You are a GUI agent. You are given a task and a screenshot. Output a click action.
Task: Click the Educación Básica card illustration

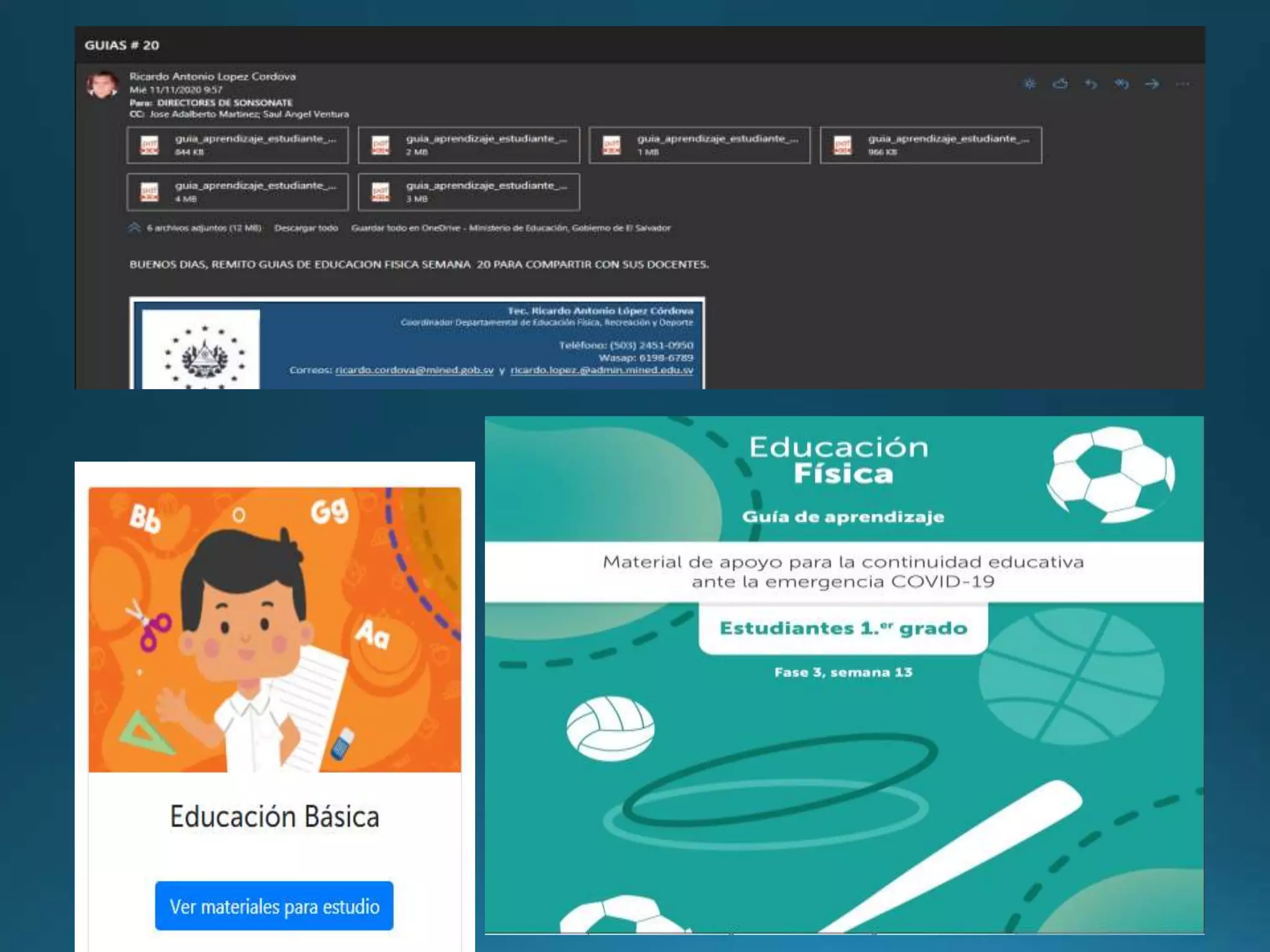click(x=275, y=629)
